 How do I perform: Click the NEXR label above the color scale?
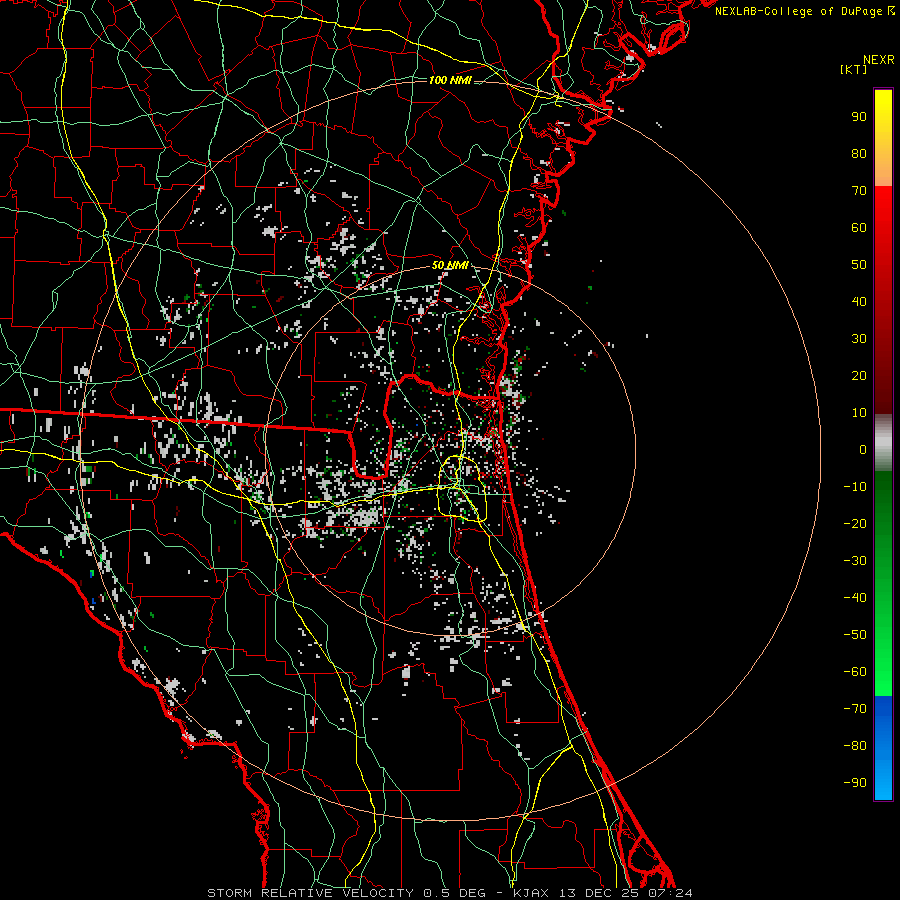878,60
